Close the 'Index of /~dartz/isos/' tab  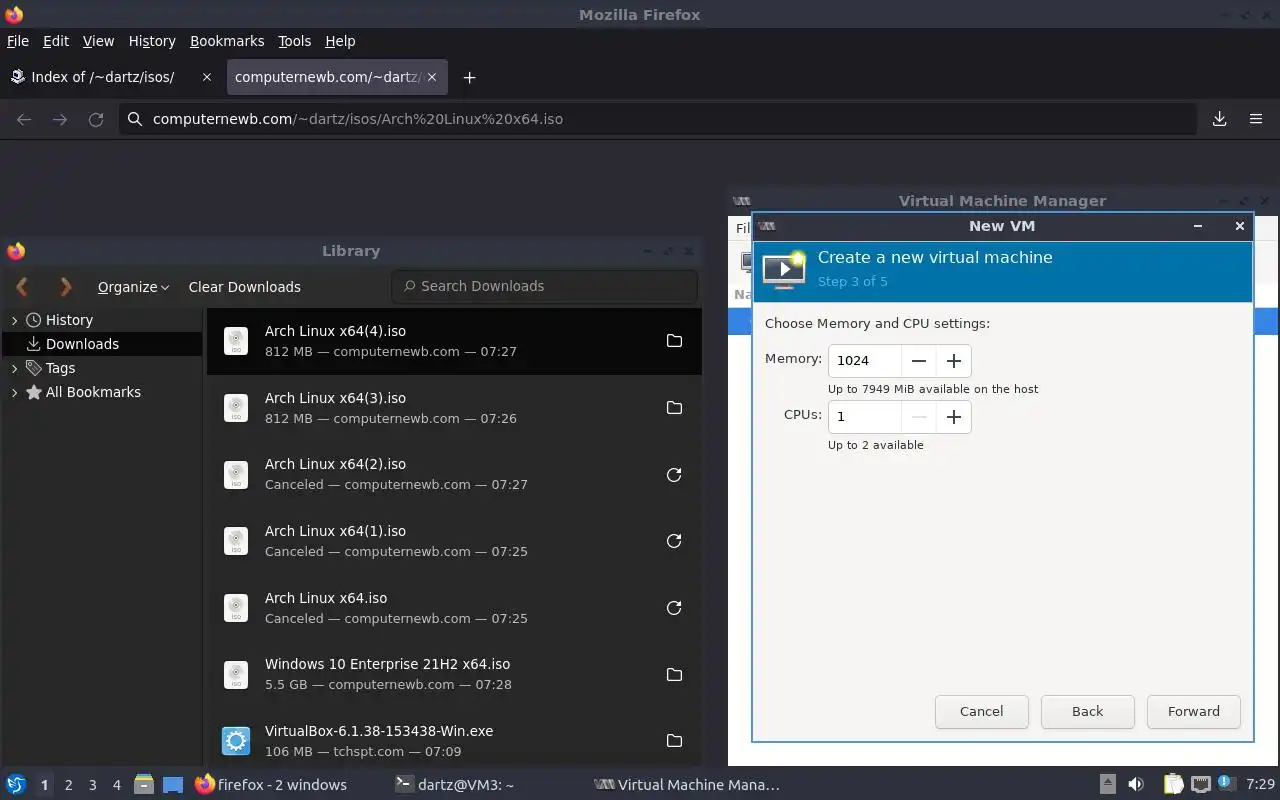207,77
